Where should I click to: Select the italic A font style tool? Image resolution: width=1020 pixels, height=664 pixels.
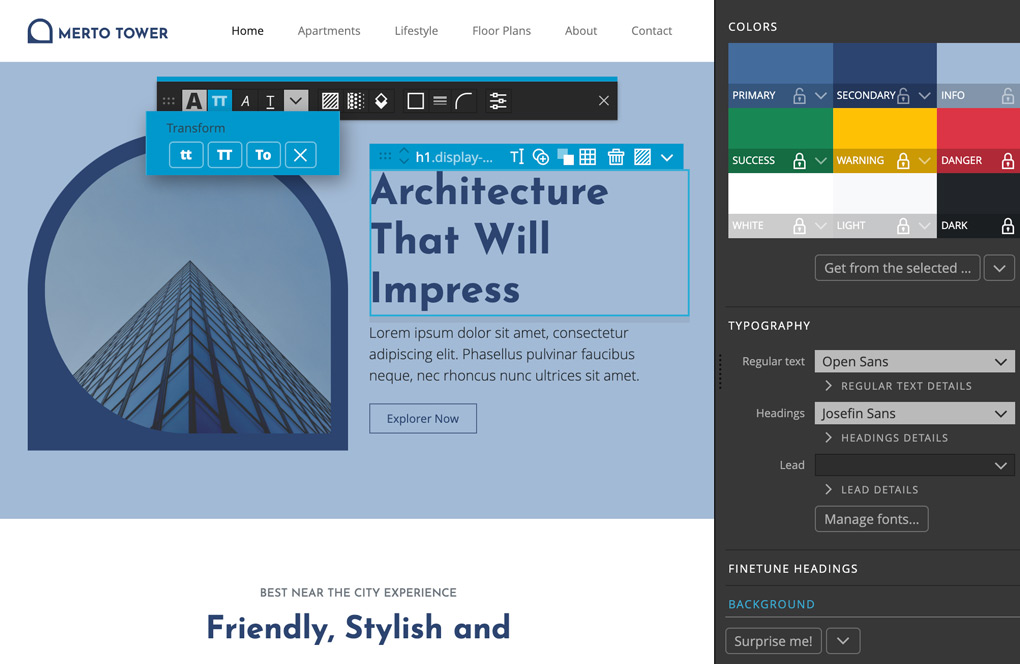[x=245, y=101]
